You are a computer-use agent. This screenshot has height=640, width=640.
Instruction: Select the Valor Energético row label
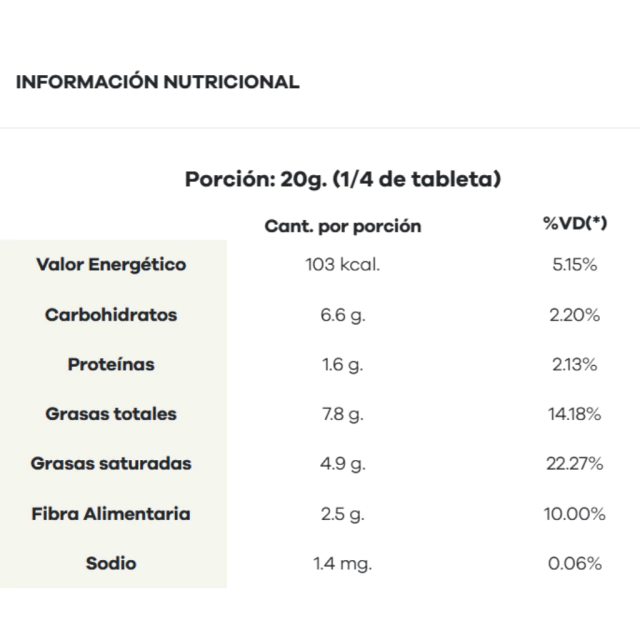(111, 265)
